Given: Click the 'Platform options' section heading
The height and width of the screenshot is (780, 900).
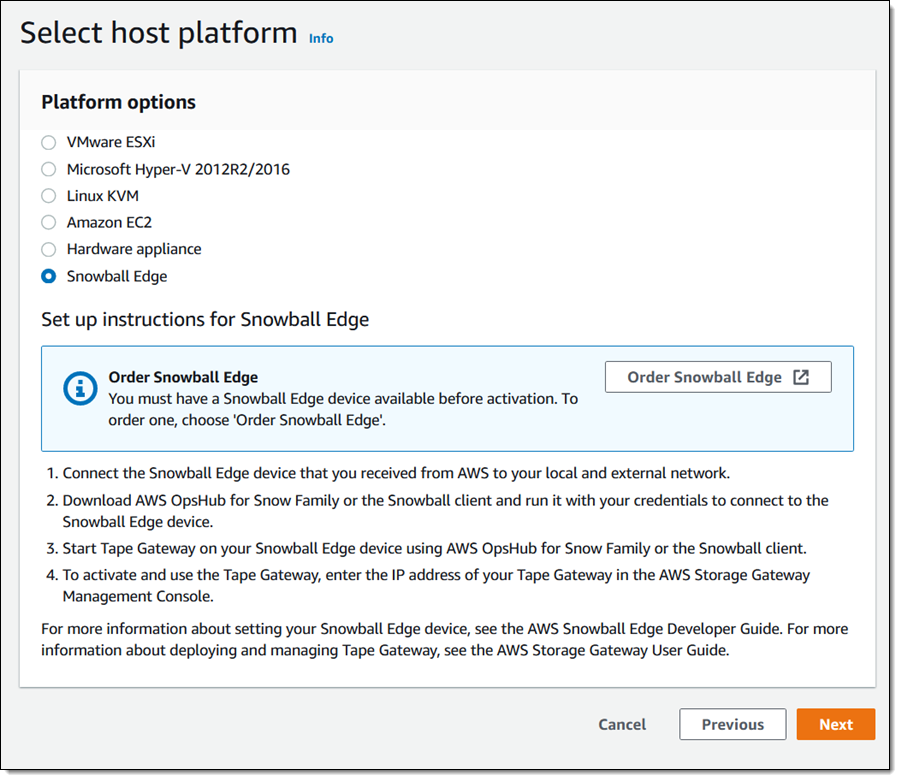Looking at the screenshot, I should point(118,102).
